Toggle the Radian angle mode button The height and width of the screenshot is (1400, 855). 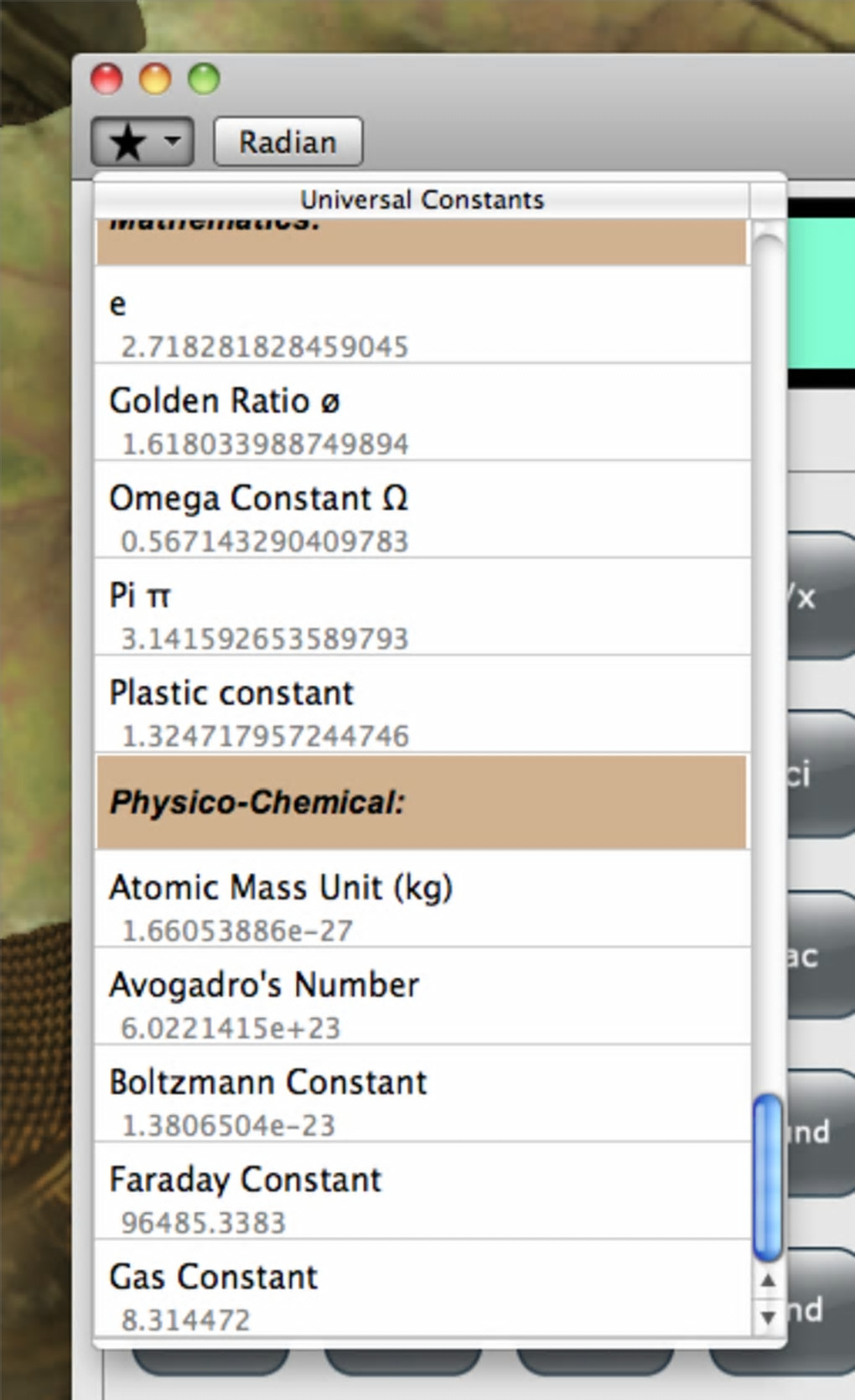click(x=288, y=142)
